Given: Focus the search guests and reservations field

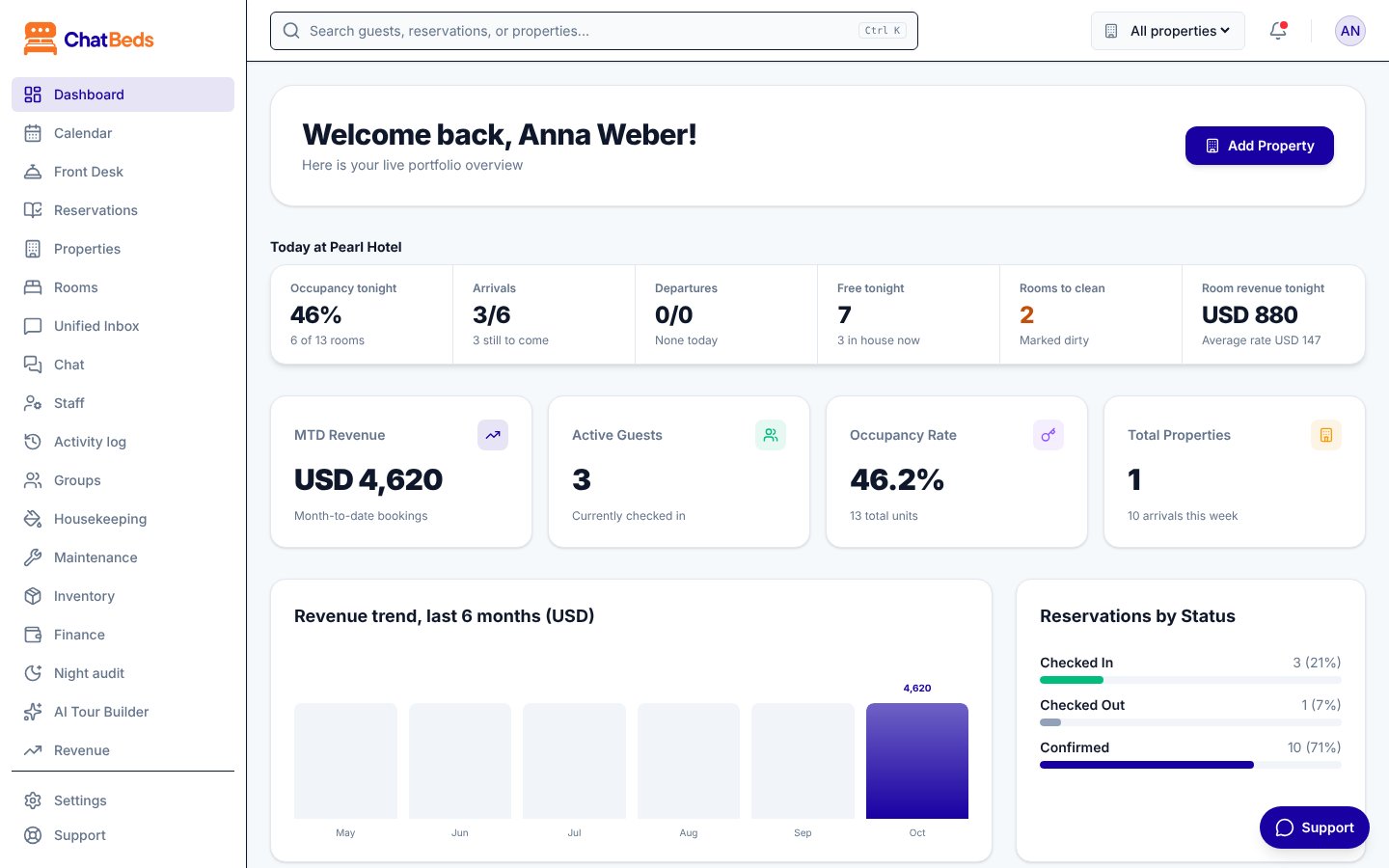Looking at the screenshot, I should 594,31.
